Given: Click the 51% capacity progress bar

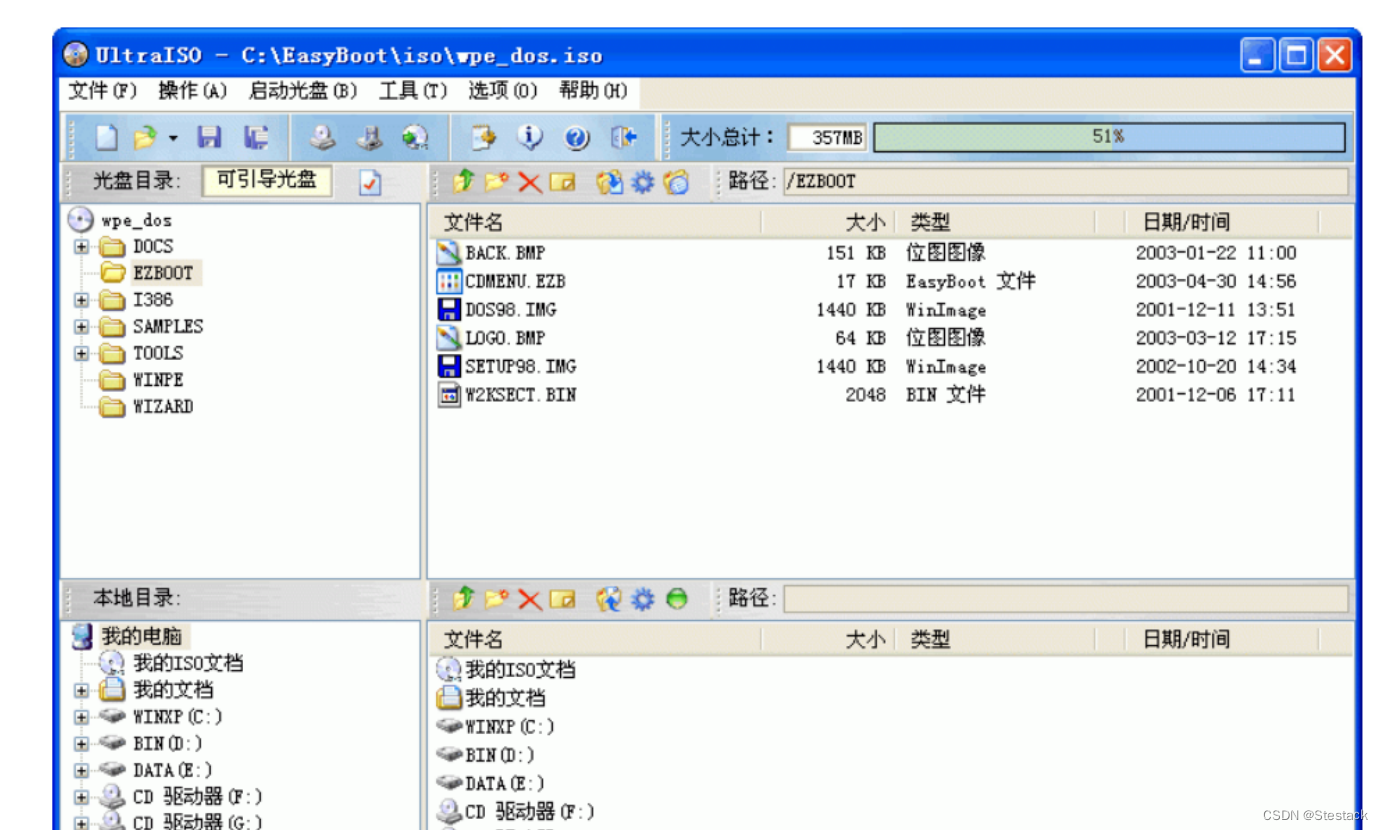Looking at the screenshot, I should pos(1109,137).
